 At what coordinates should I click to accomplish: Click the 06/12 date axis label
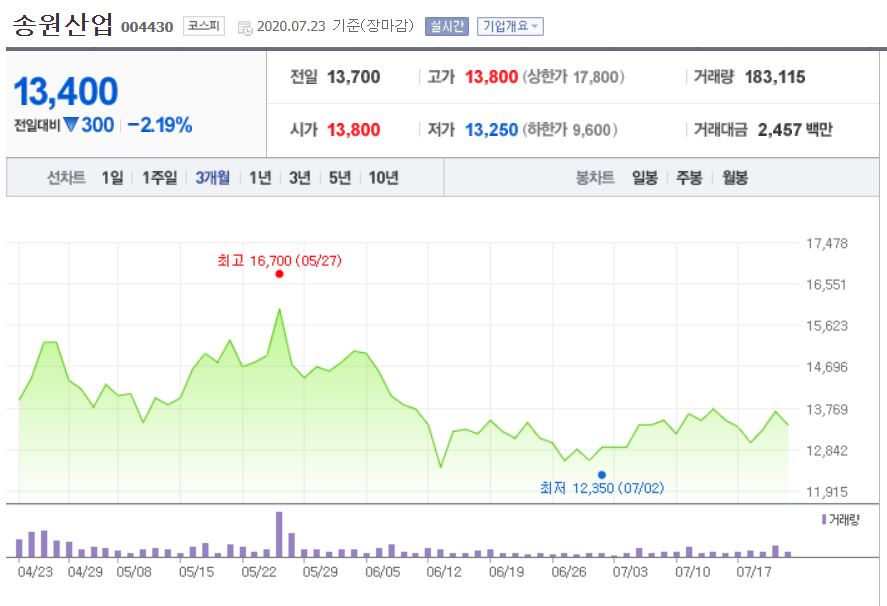pos(444,571)
